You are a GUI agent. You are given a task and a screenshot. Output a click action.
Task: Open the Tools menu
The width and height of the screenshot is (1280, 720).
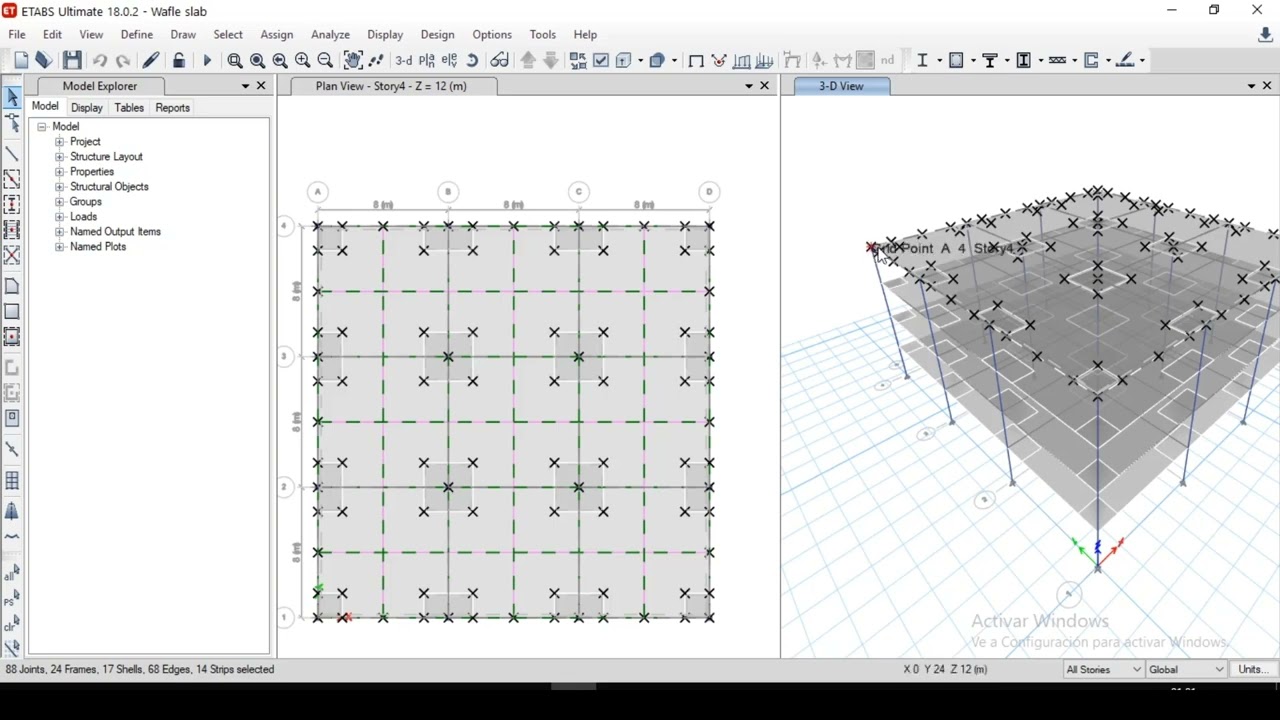tap(543, 34)
